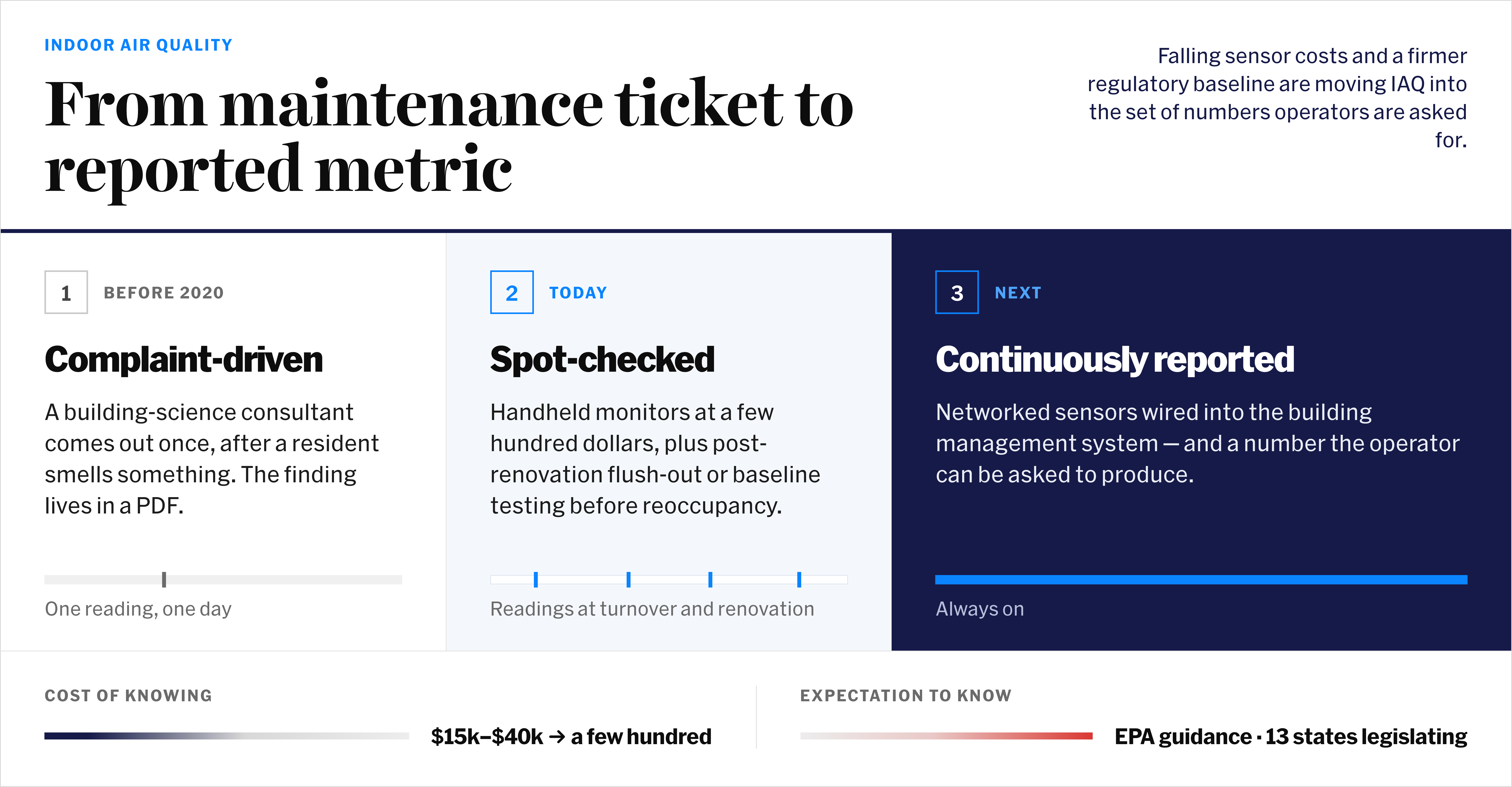Select the NEXT label
Screen dimensions: 1512x787
coord(1018,293)
